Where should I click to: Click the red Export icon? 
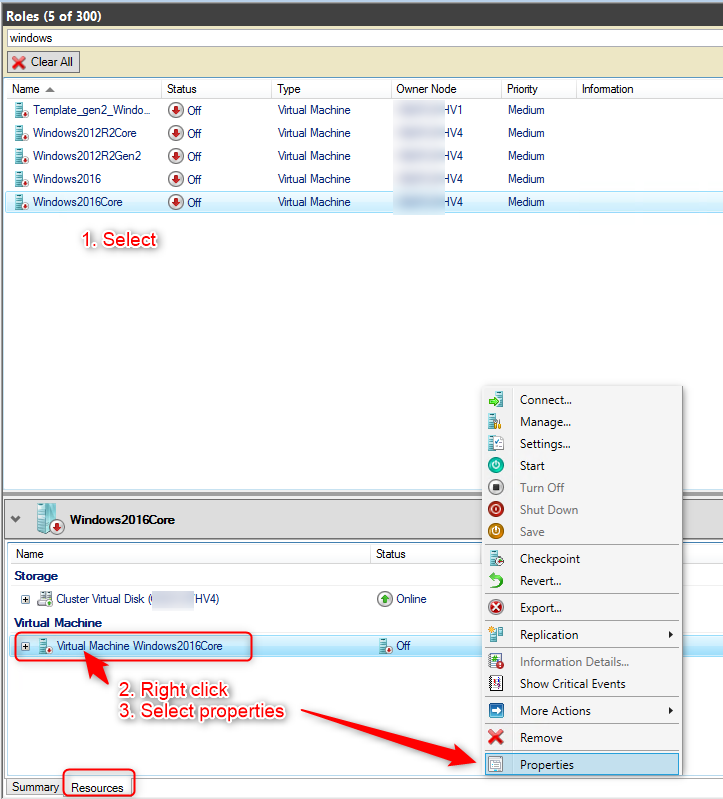pyautogui.click(x=496, y=607)
